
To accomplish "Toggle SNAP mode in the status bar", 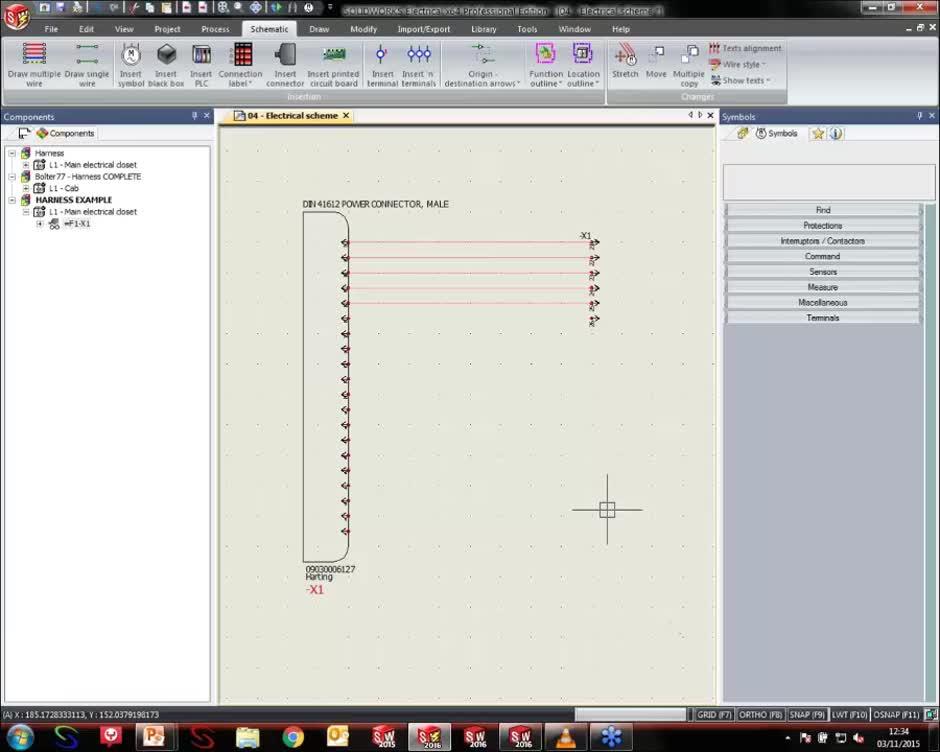I will pos(805,715).
